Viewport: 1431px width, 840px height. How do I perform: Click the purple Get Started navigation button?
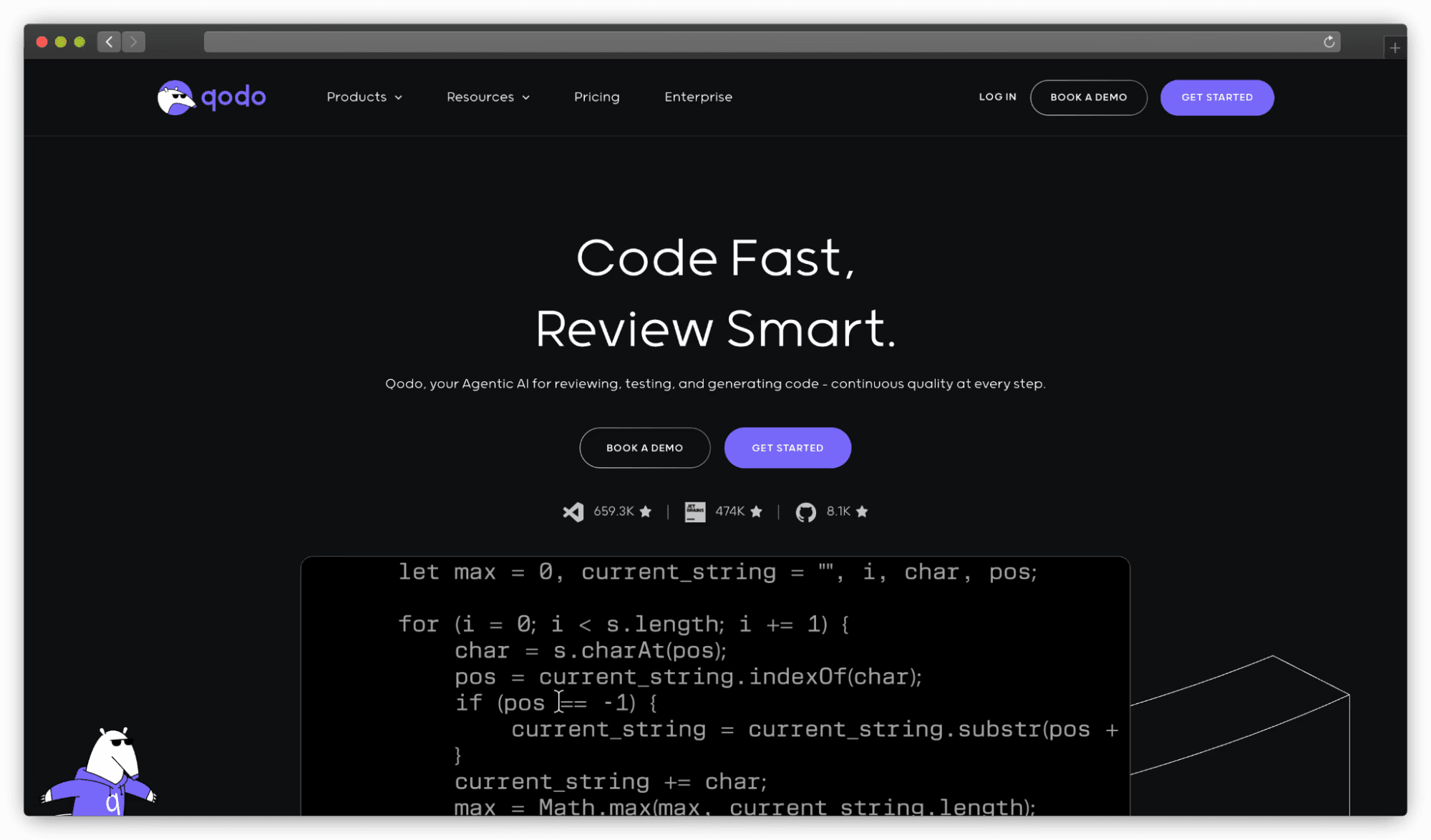point(1216,97)
